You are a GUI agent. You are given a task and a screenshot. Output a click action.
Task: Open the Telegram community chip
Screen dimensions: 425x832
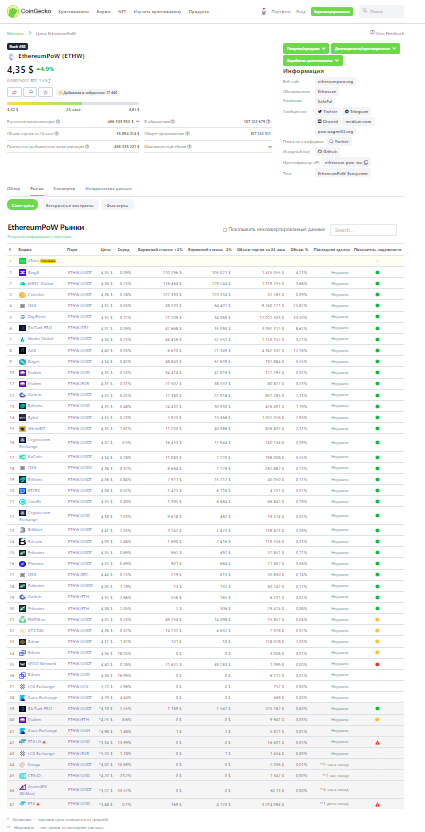356,111
